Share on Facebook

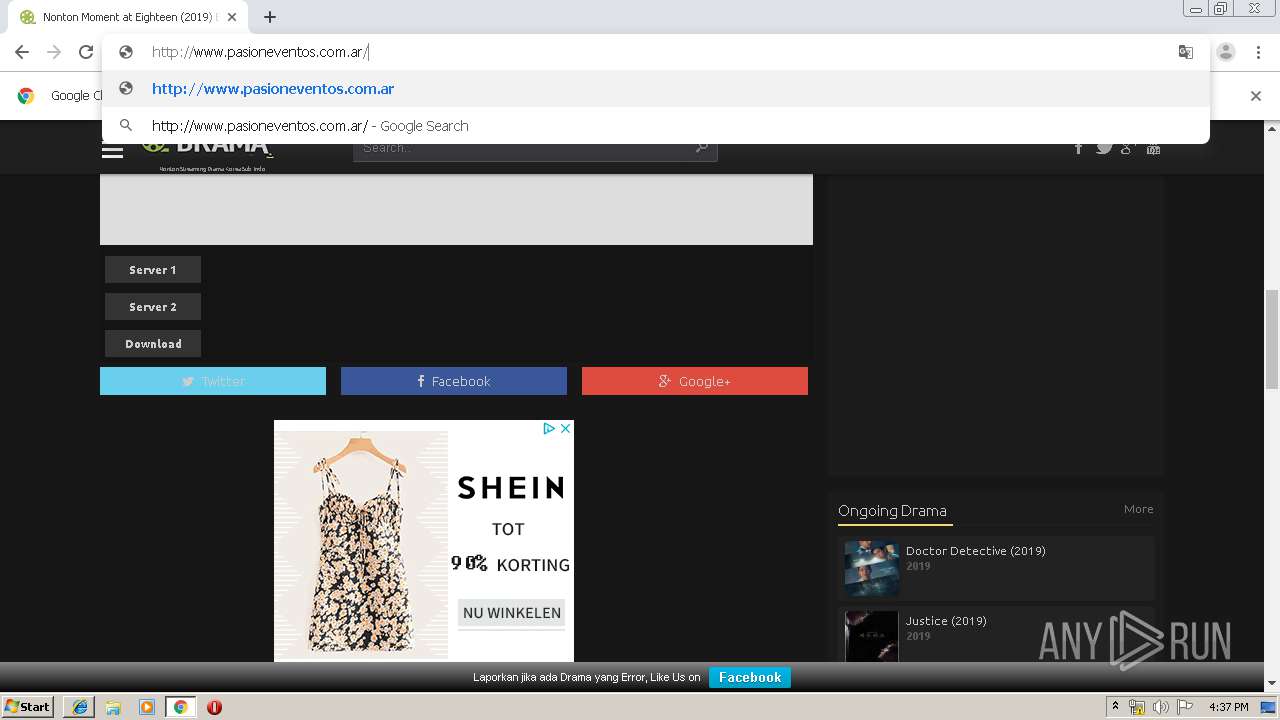[x=454, y=381]
